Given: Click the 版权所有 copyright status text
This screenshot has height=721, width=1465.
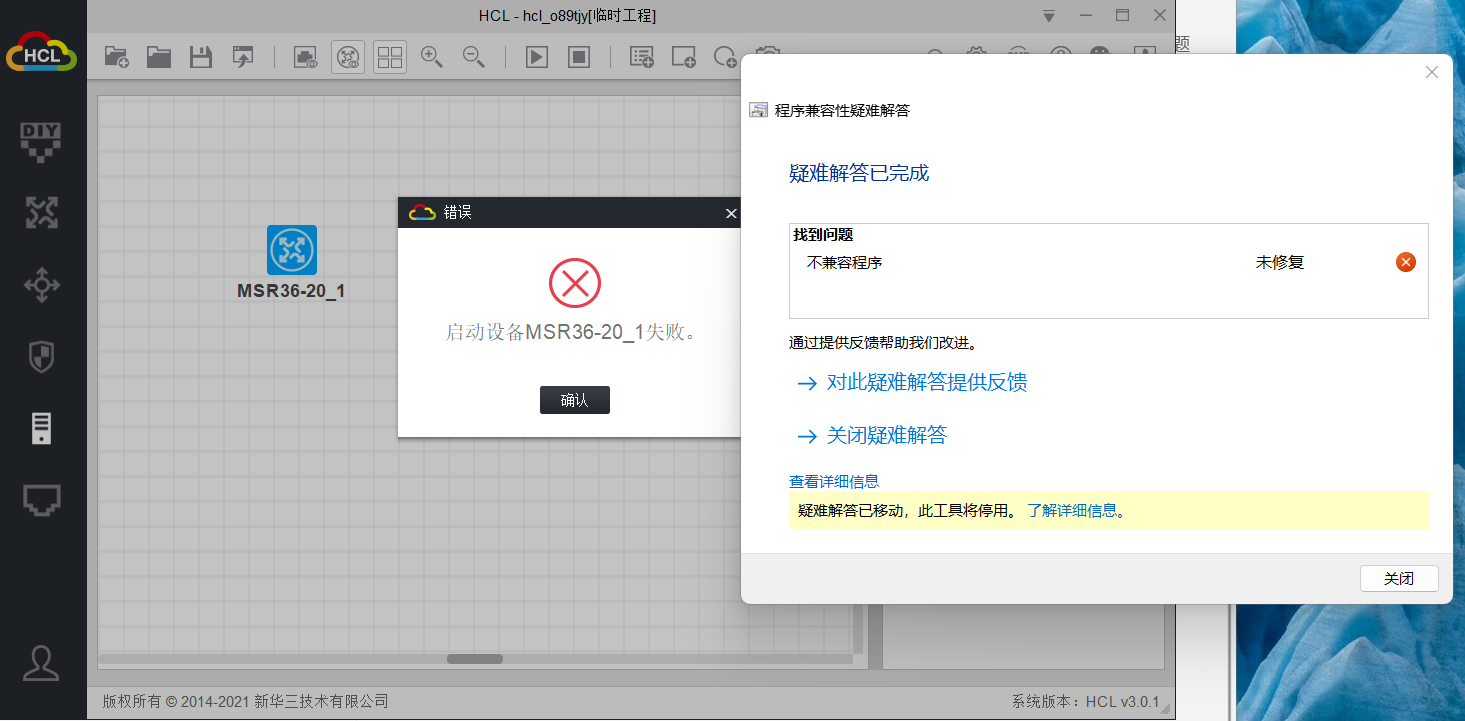Looking at the screenshot, I should coord(246,701).
